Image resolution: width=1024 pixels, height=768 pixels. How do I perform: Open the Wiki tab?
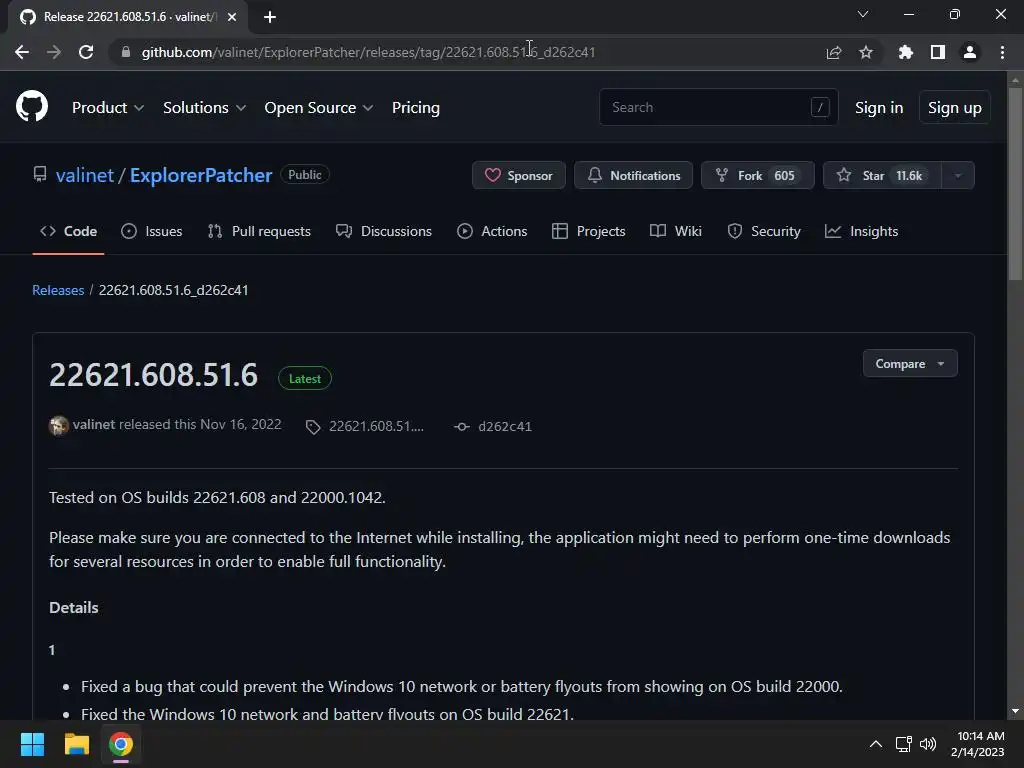pos(676,231)
